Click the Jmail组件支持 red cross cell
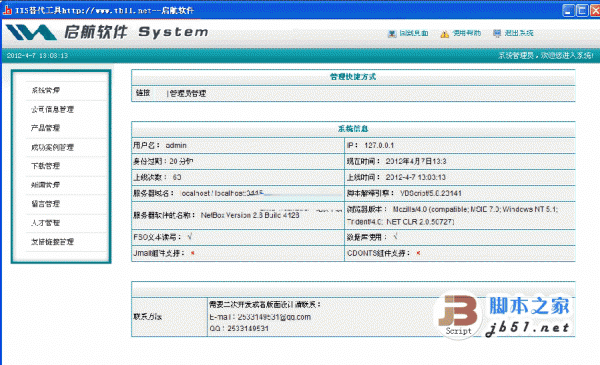Image resolution: width=600 pixels, height=365 pixels. pyautogui.click(x=238, y=253)
